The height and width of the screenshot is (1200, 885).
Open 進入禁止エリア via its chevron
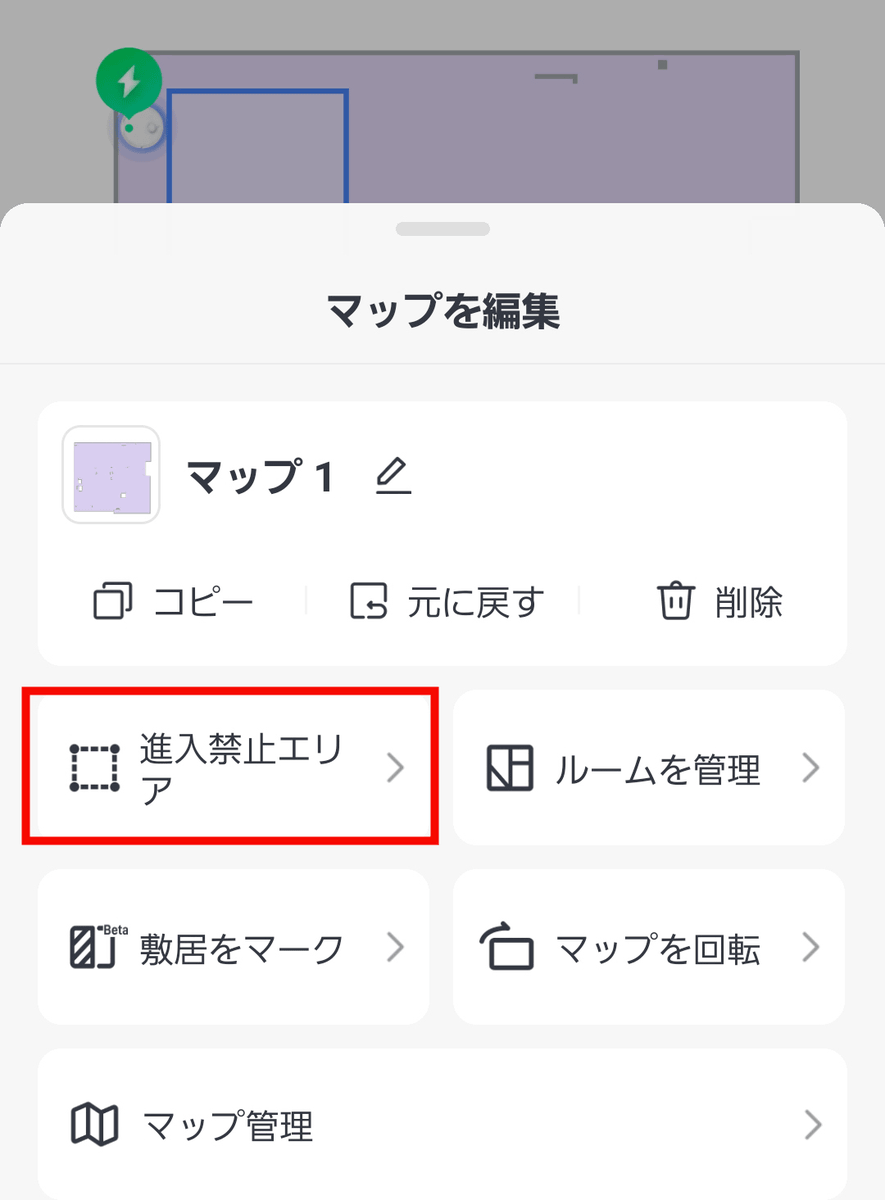(x=396, y=768)
